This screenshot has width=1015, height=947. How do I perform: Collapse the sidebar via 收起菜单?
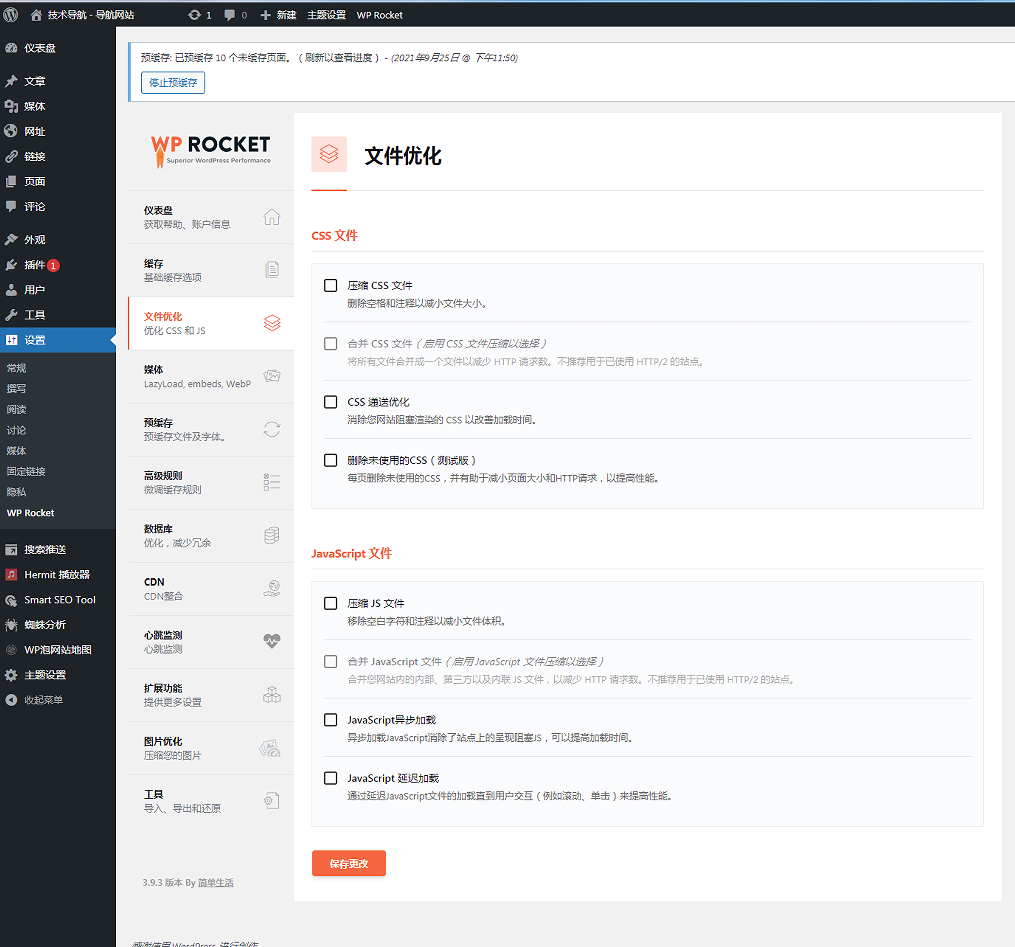click(43, 700)
